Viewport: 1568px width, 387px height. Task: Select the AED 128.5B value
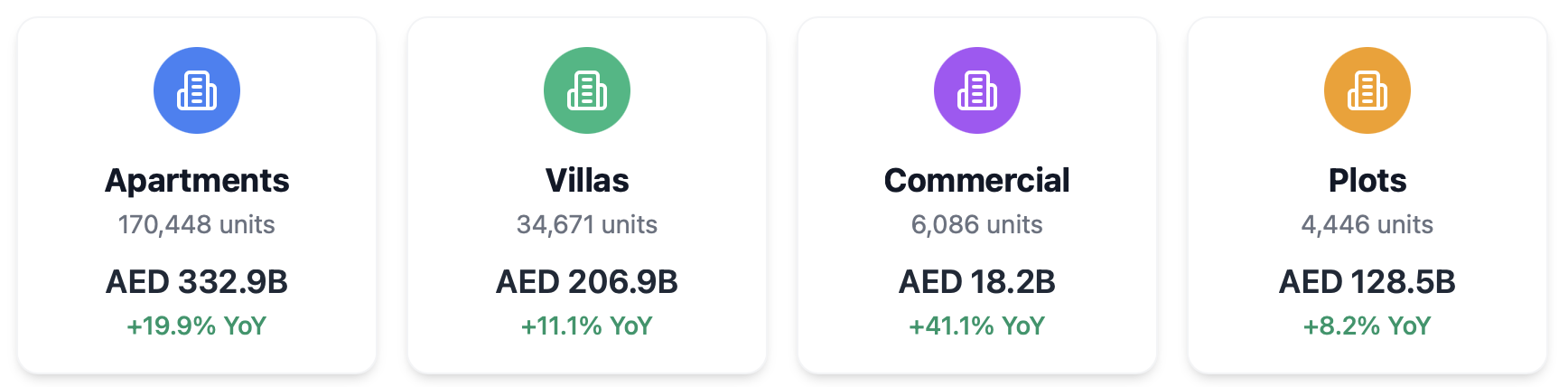pos(1367,282)
